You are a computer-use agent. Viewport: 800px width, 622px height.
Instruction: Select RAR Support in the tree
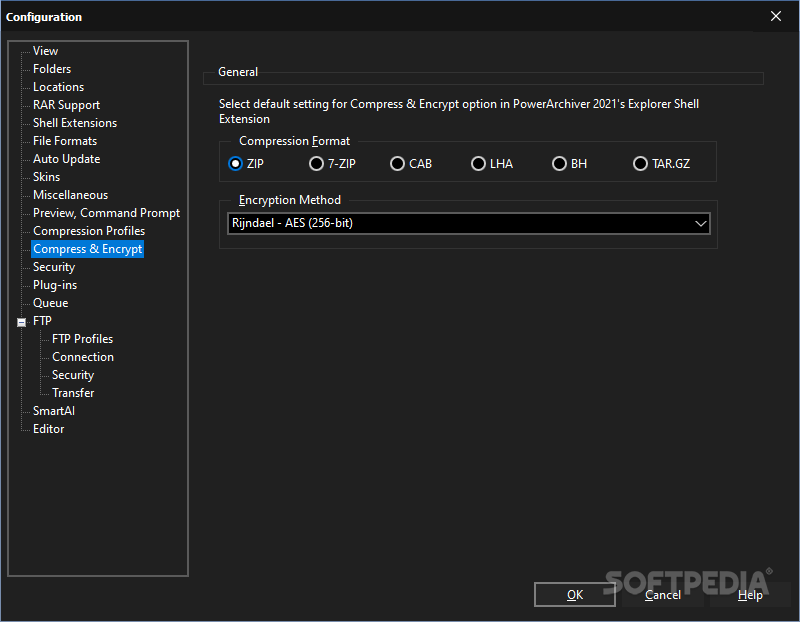[66, 105]
